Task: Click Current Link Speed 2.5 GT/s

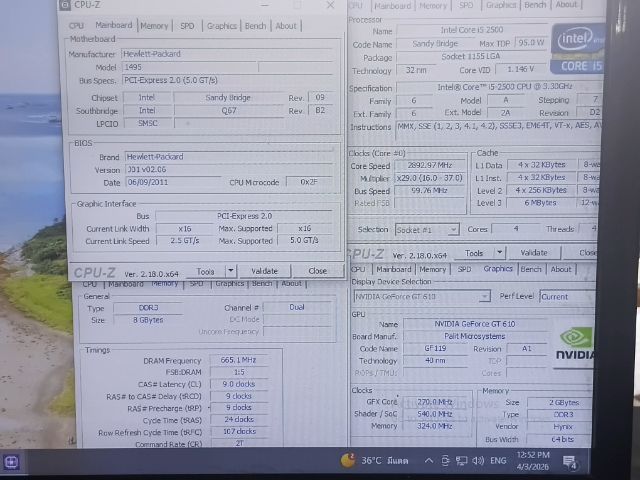Action: pos(184,241)
